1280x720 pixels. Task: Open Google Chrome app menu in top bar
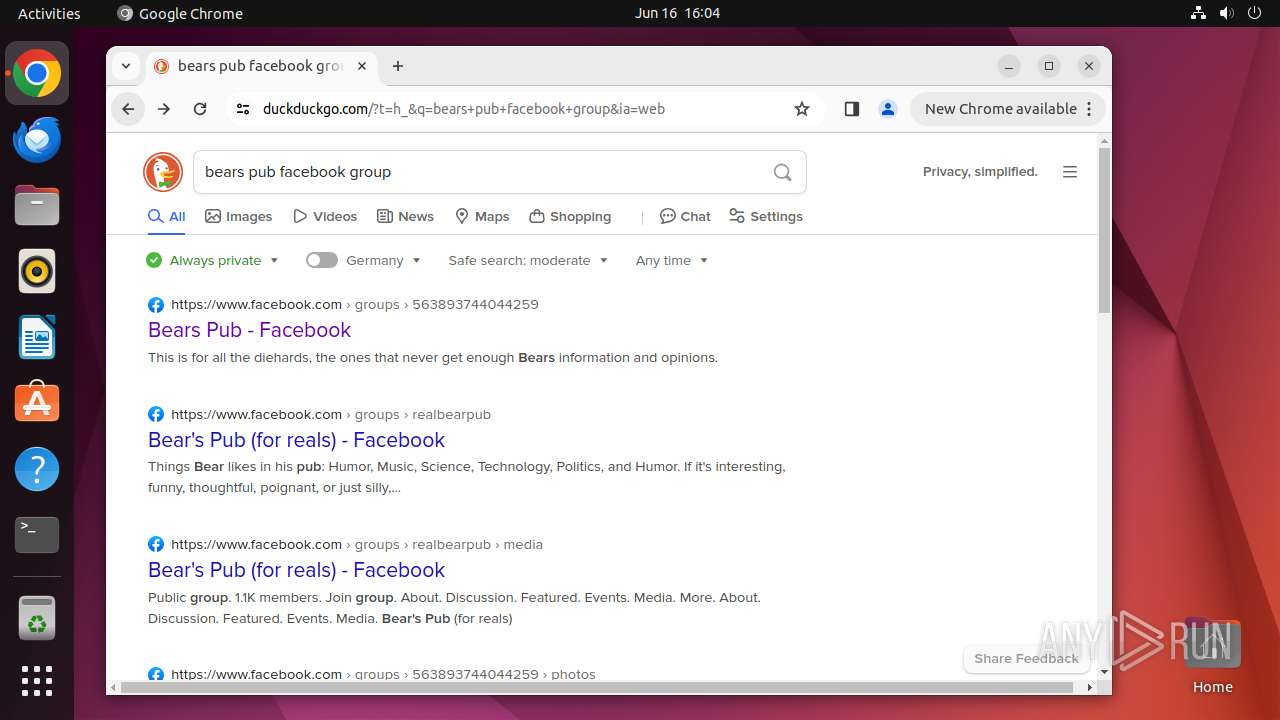coord(180,13)
